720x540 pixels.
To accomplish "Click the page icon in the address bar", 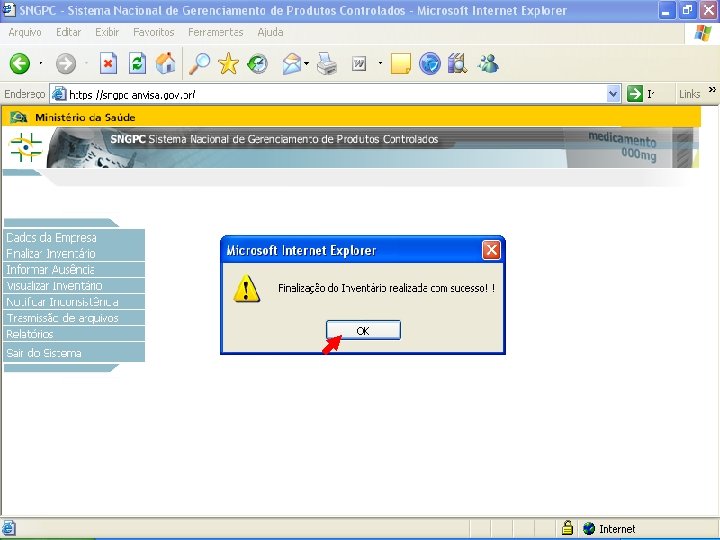I will [59, 94].
